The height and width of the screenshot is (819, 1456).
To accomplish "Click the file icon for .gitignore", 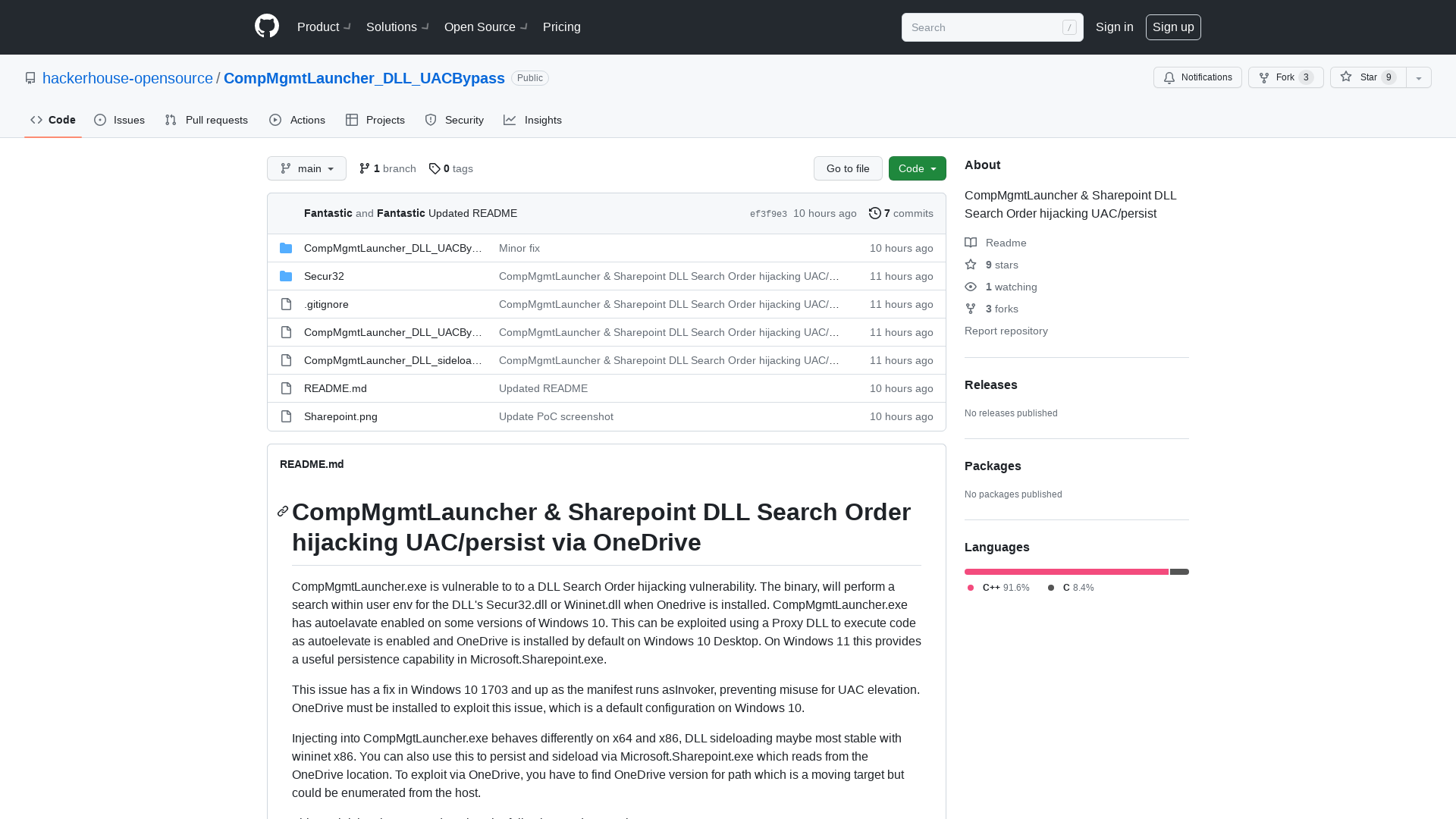I will [x=286, y=304].
